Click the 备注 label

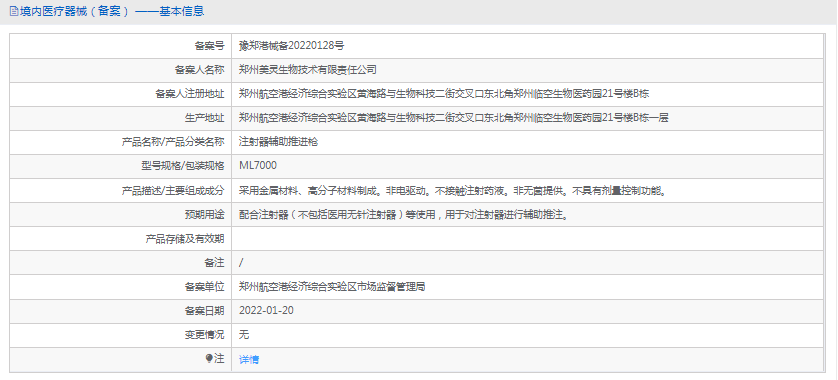click(214, 263)
